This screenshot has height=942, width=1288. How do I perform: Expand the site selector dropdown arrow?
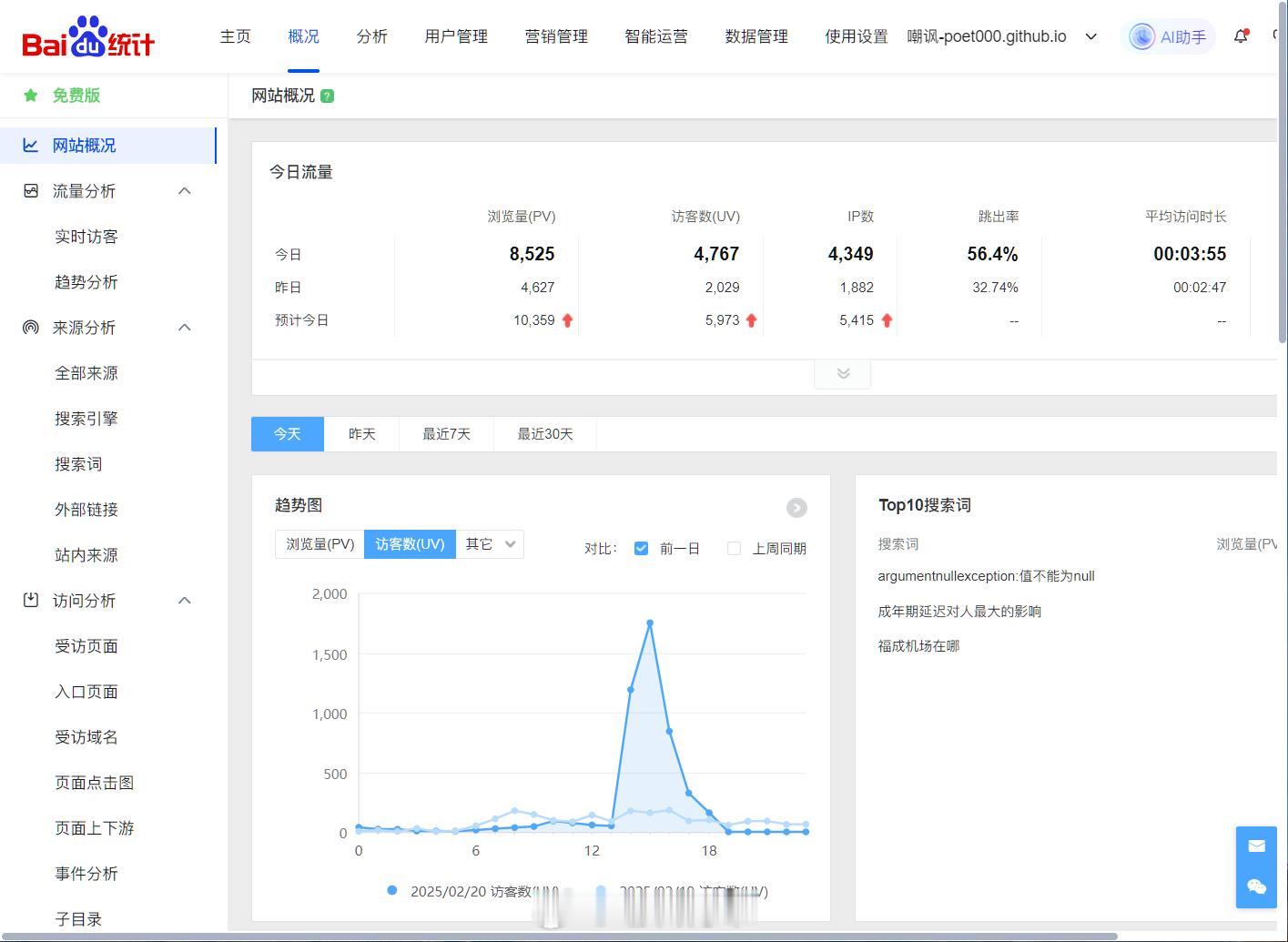(x=1091, y=36)
